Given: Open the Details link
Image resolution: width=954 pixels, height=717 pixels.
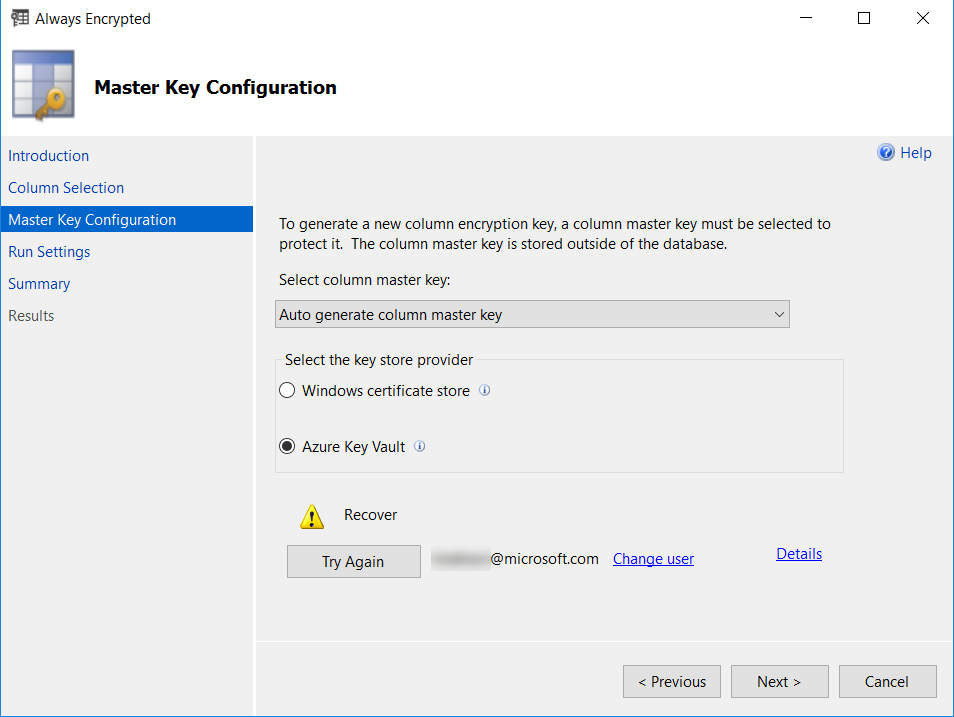Looking at the screenshot, I should [x=799, y=554].
